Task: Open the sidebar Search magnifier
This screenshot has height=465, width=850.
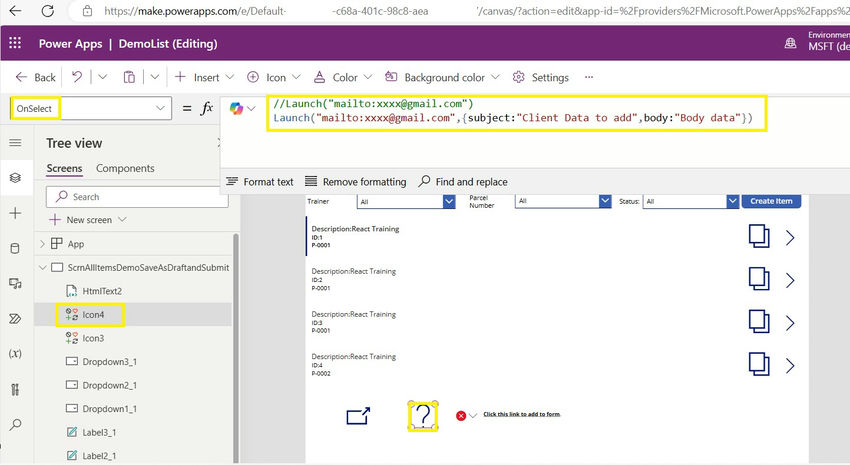Action: (15, 424)
